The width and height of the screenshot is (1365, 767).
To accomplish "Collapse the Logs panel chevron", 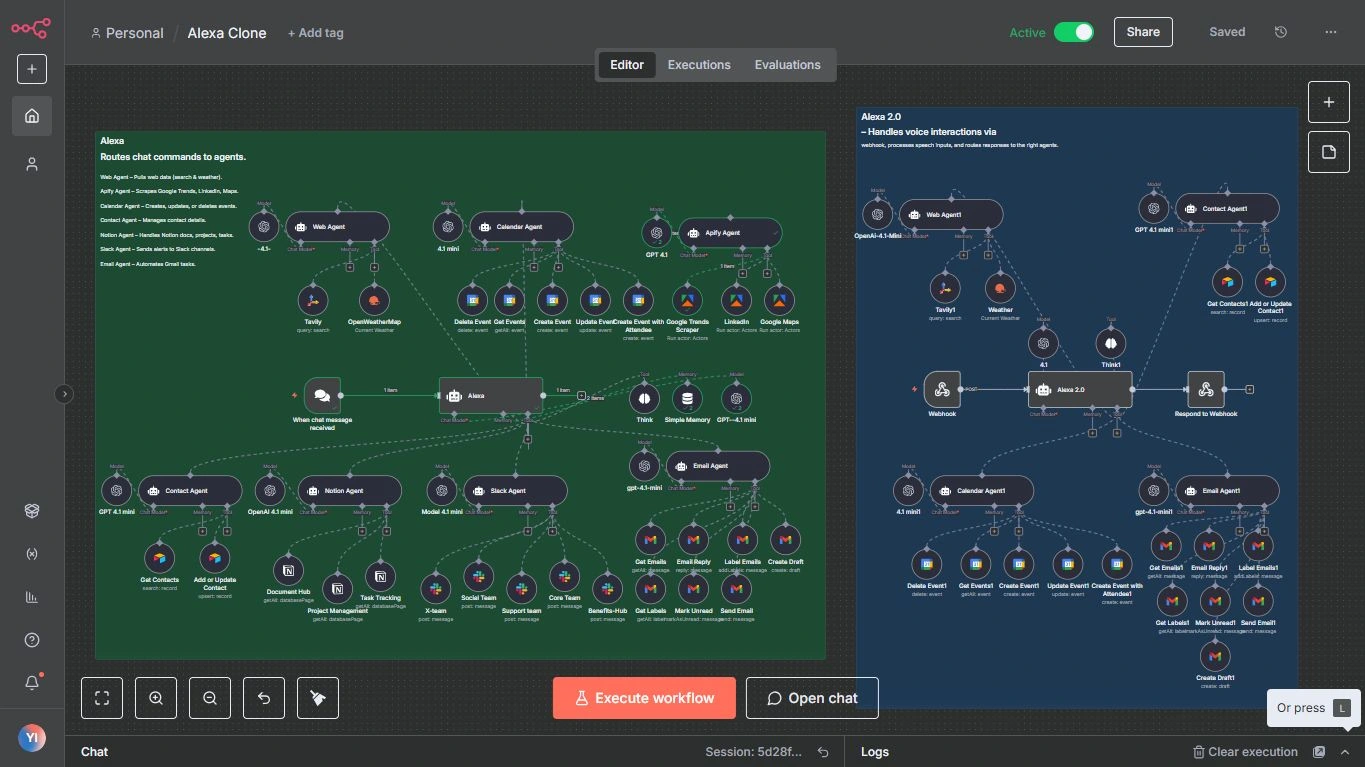I will click(x=1345, y=752).
